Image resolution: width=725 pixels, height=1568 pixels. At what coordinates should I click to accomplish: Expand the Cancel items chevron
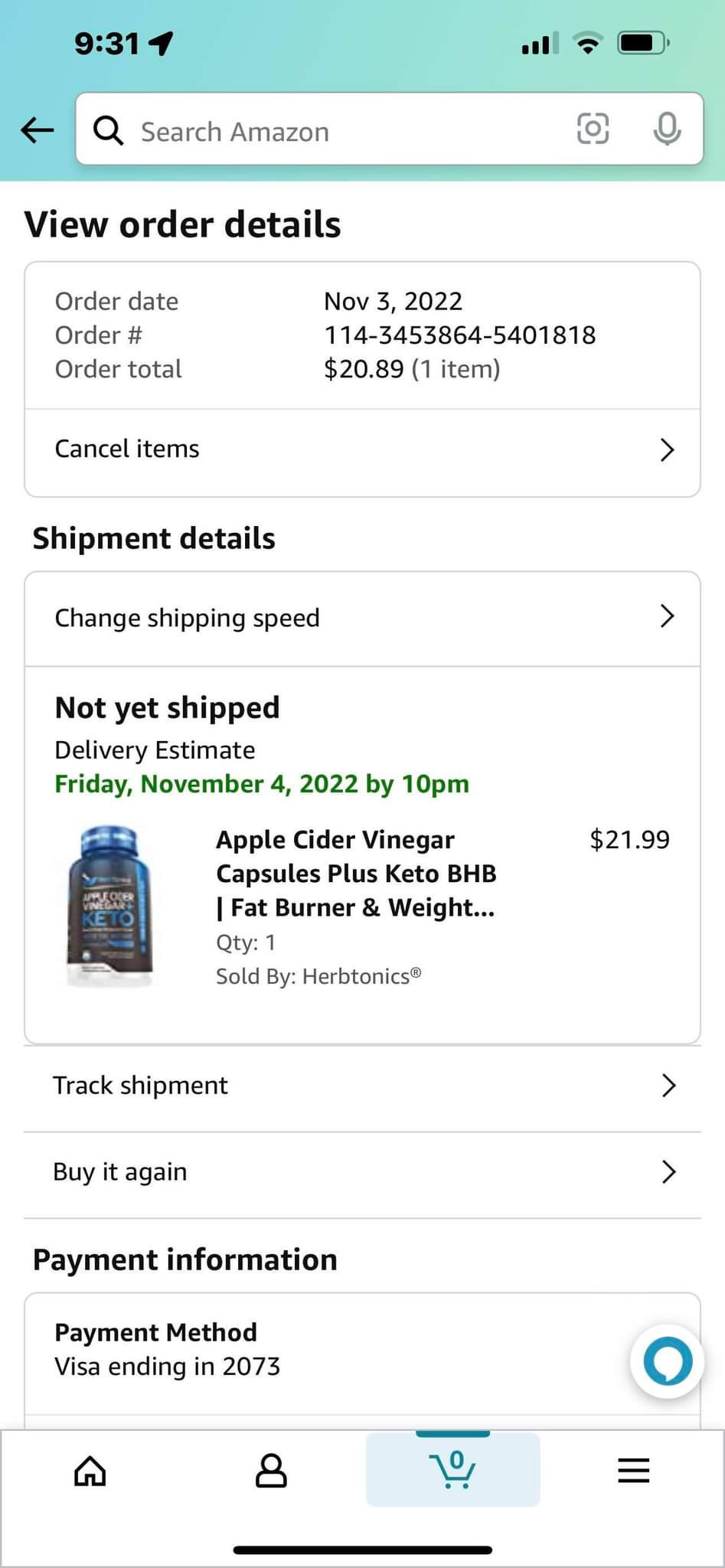pyautogui.click(x=667, y=449)
